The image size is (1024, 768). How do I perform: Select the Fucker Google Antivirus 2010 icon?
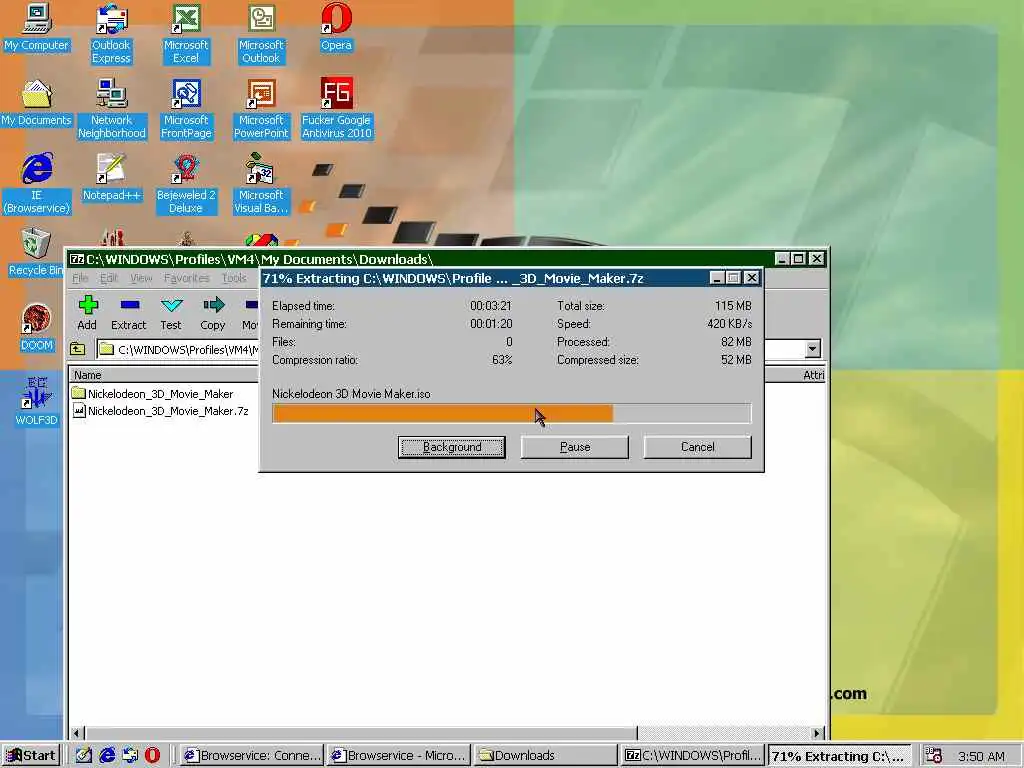(336, 109)
